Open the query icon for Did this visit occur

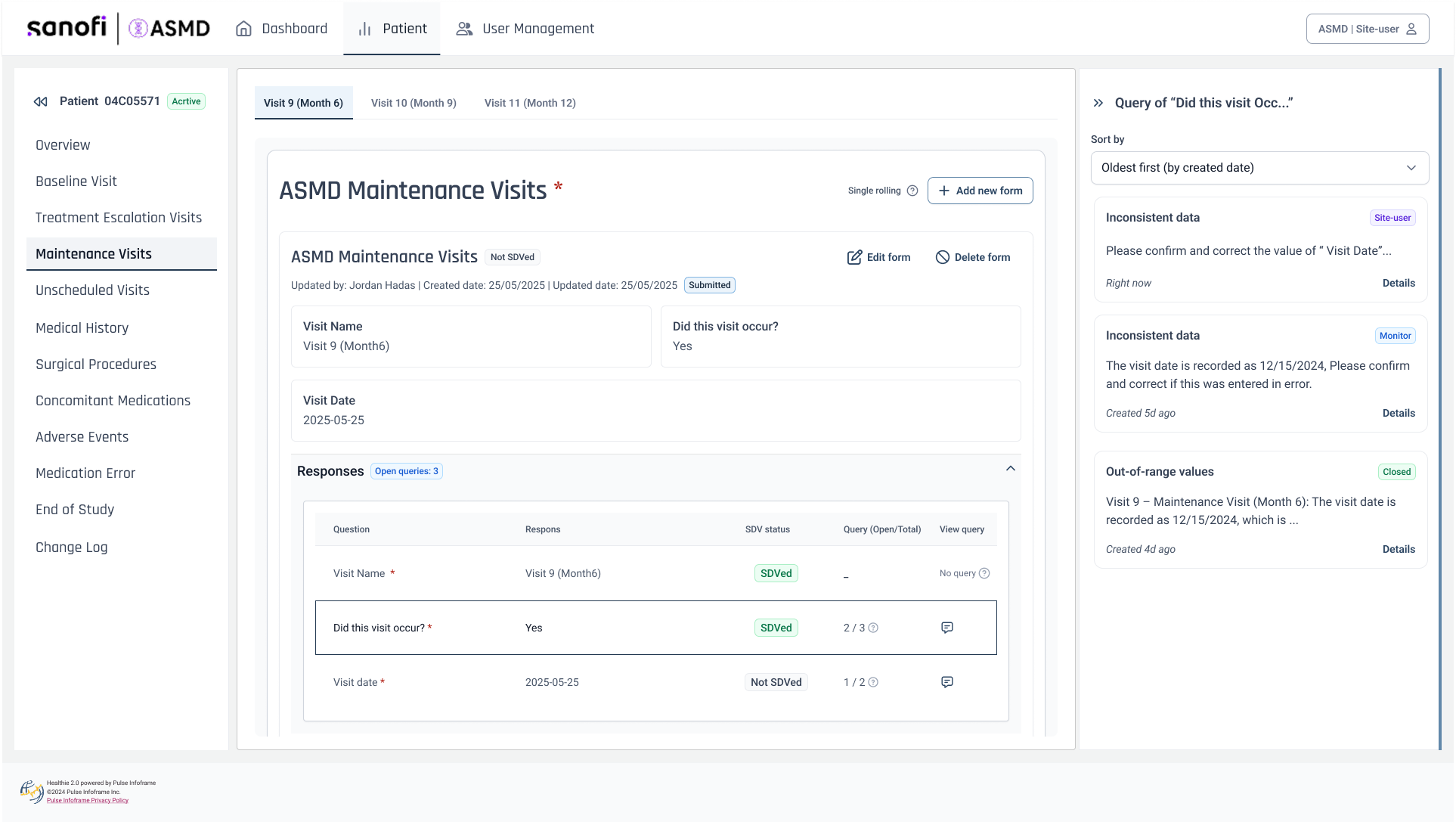[947, 628]
